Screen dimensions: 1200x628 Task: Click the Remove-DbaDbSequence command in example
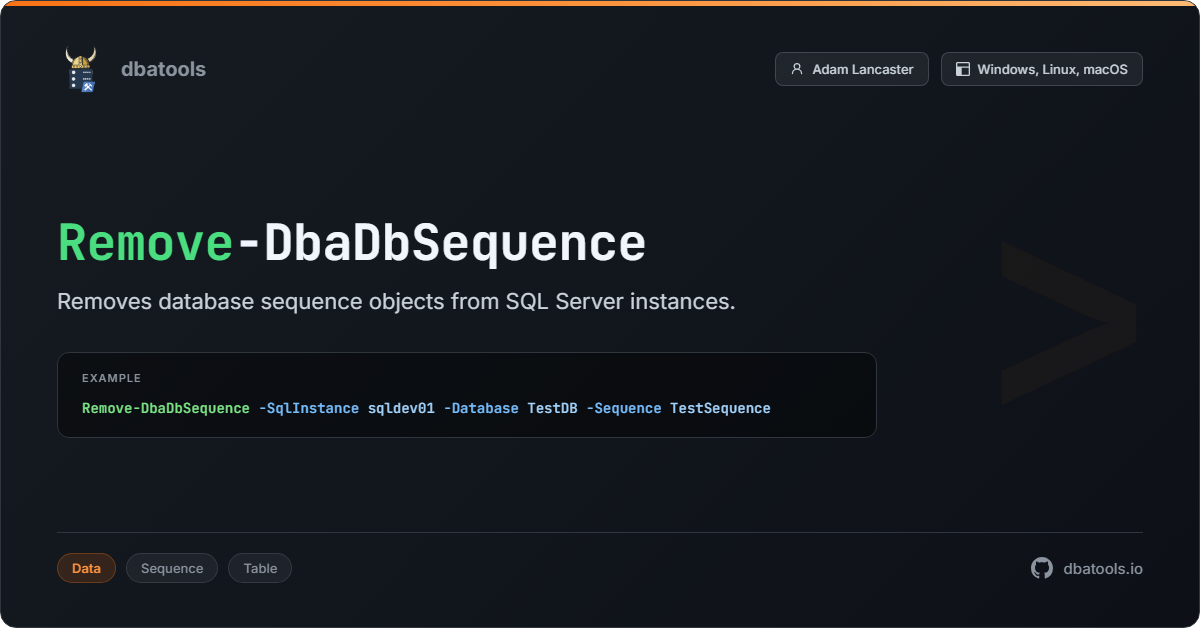coord(166,408)
